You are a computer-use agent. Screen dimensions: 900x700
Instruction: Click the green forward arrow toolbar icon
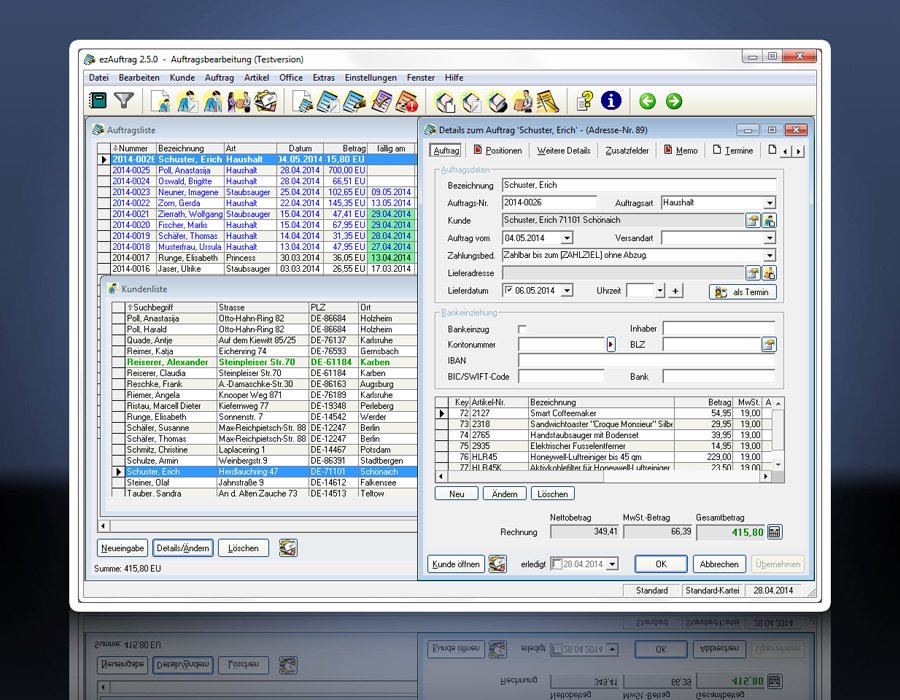pyautogui.click(x=674, y=101)
